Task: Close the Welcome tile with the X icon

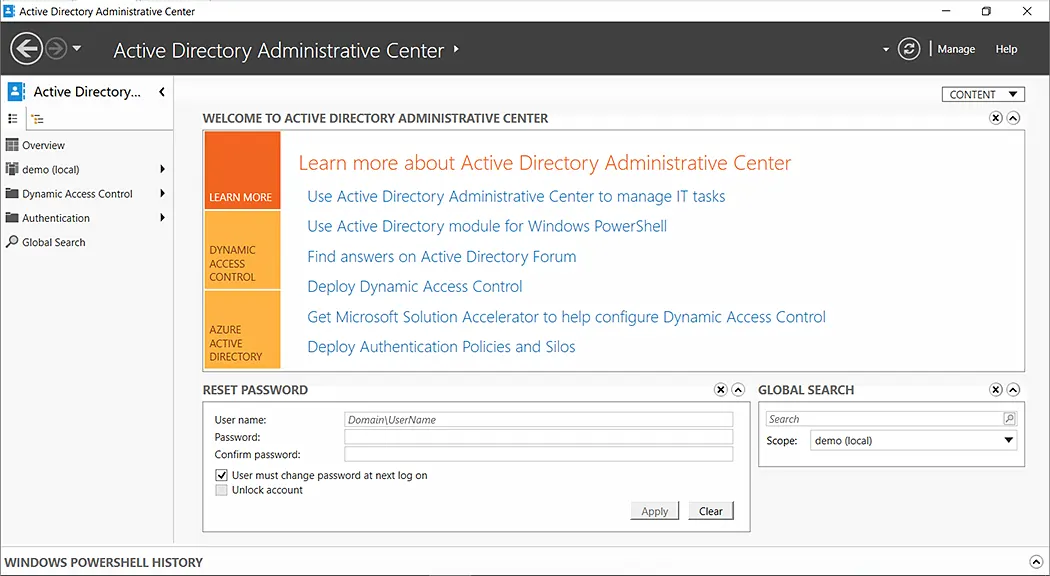Action: [x=996, y=119]
